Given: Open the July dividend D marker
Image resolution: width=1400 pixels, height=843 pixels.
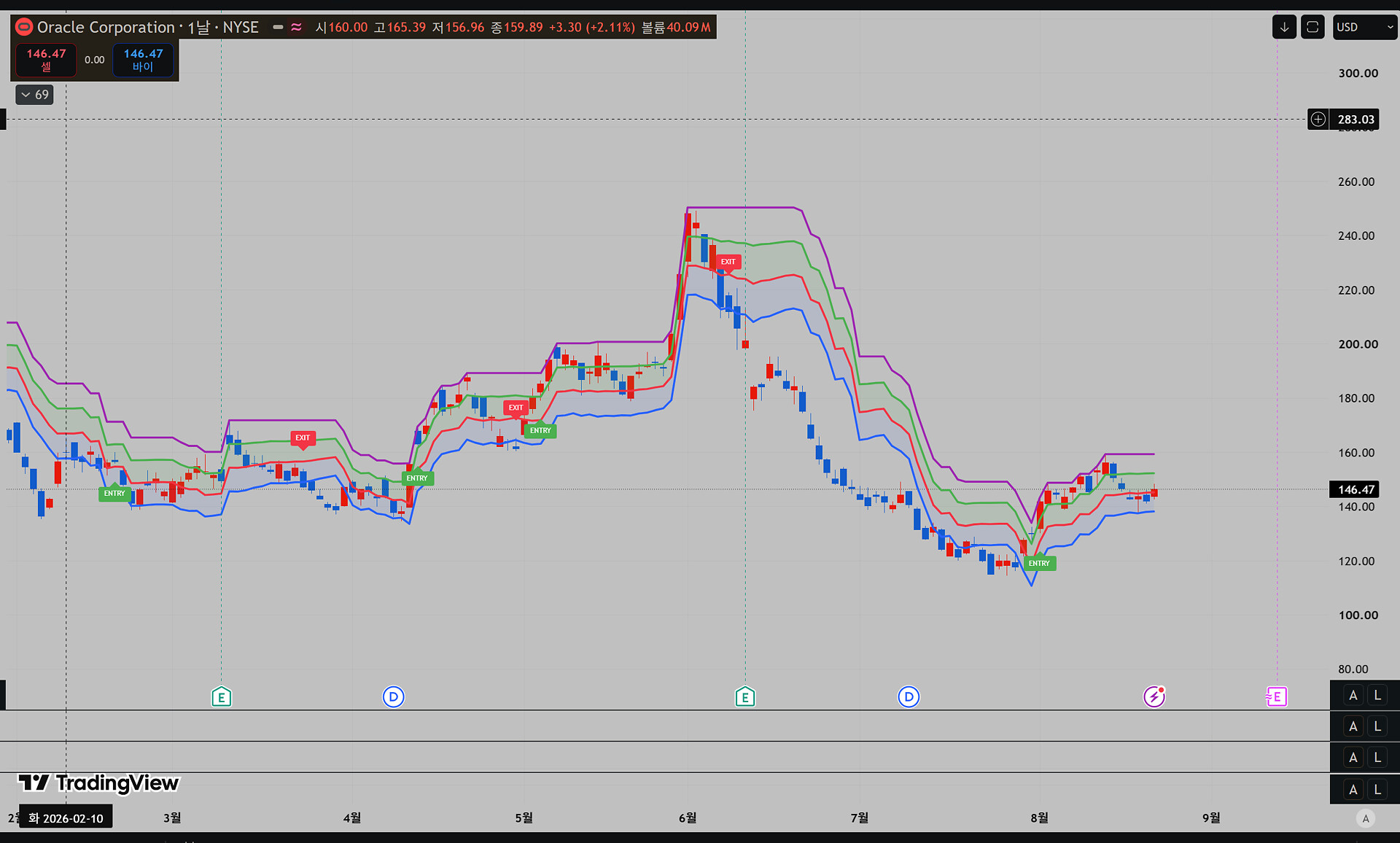Looking at the screenshot, I should (909, 697).
